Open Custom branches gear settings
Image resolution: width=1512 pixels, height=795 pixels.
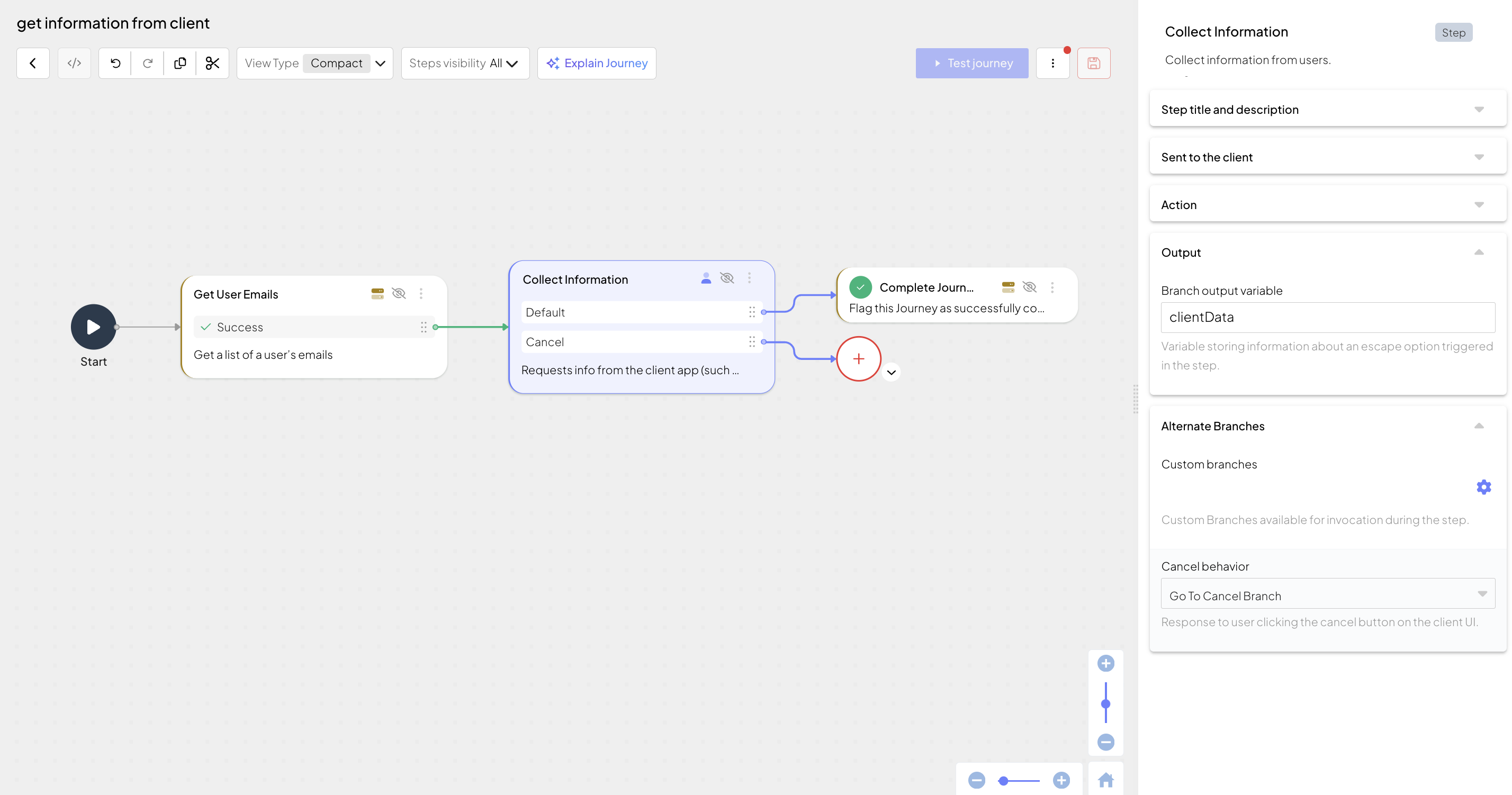[1483, 487]
